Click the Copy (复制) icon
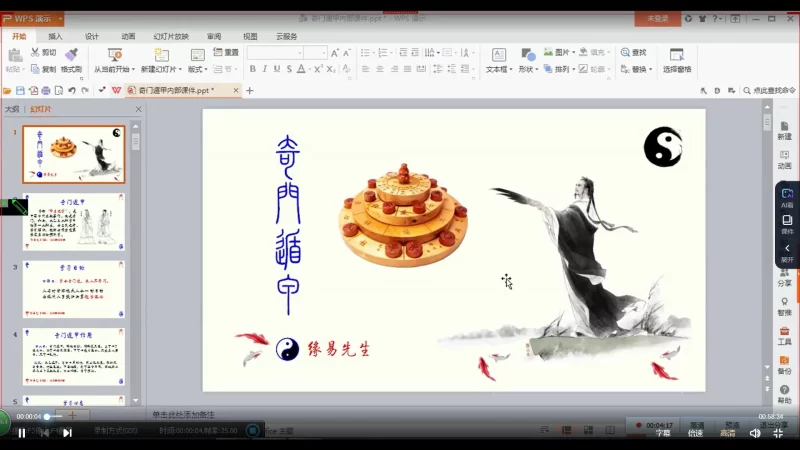 [x=36, y=69]
